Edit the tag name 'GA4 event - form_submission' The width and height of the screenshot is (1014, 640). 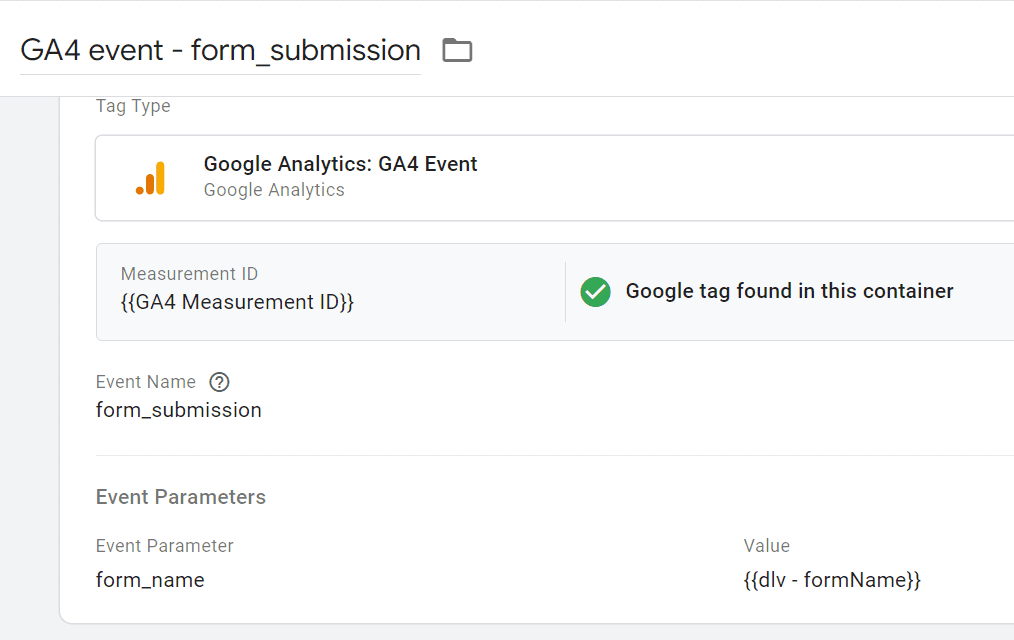(x=220, y=50)
